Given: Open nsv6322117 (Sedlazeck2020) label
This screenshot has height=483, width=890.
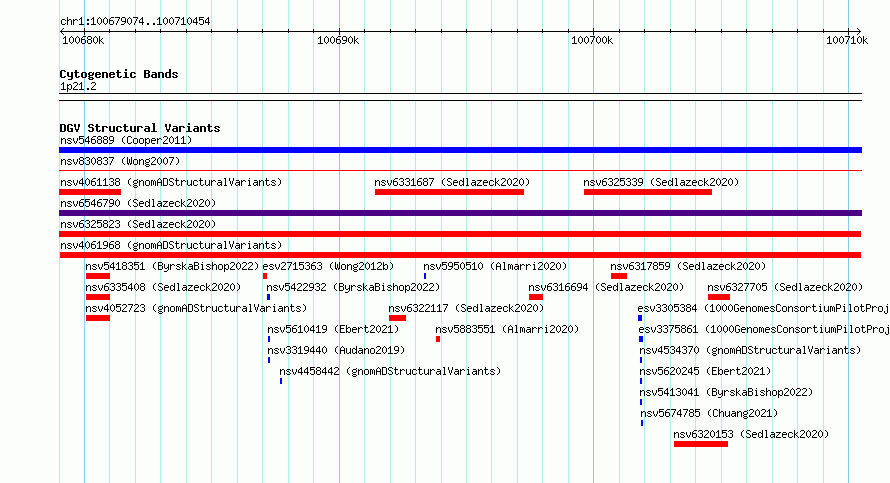Looking at the screenshot, I should pyautogui.click(x=466, y=308).
